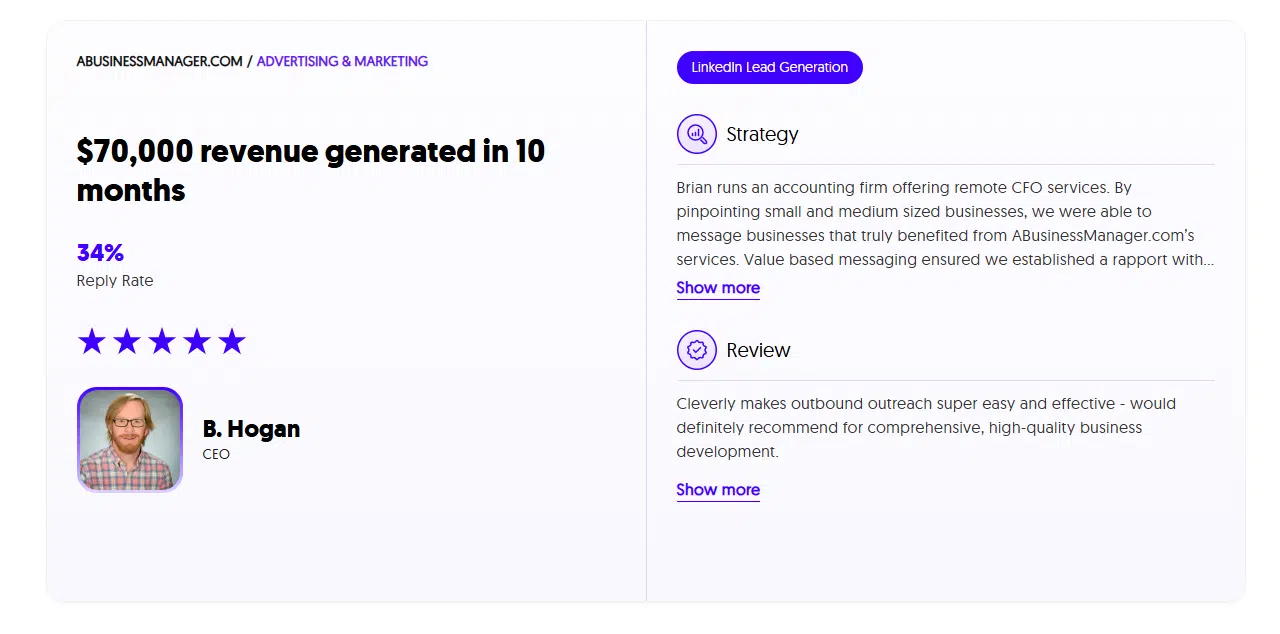Click the Strategy section heading

pyautogui.click(x=762, y=134)
